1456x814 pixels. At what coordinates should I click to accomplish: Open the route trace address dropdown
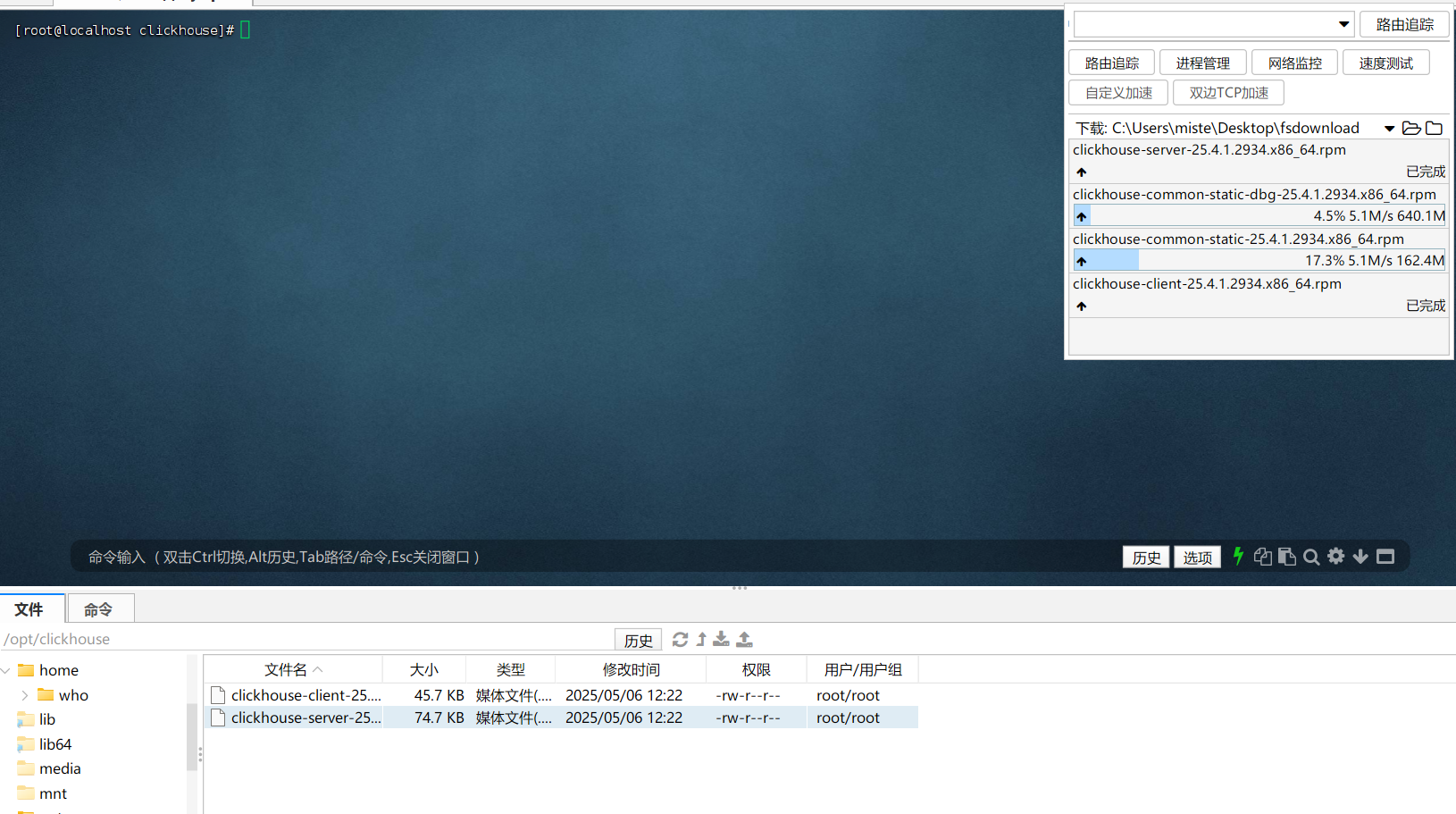pos(1343,24)
